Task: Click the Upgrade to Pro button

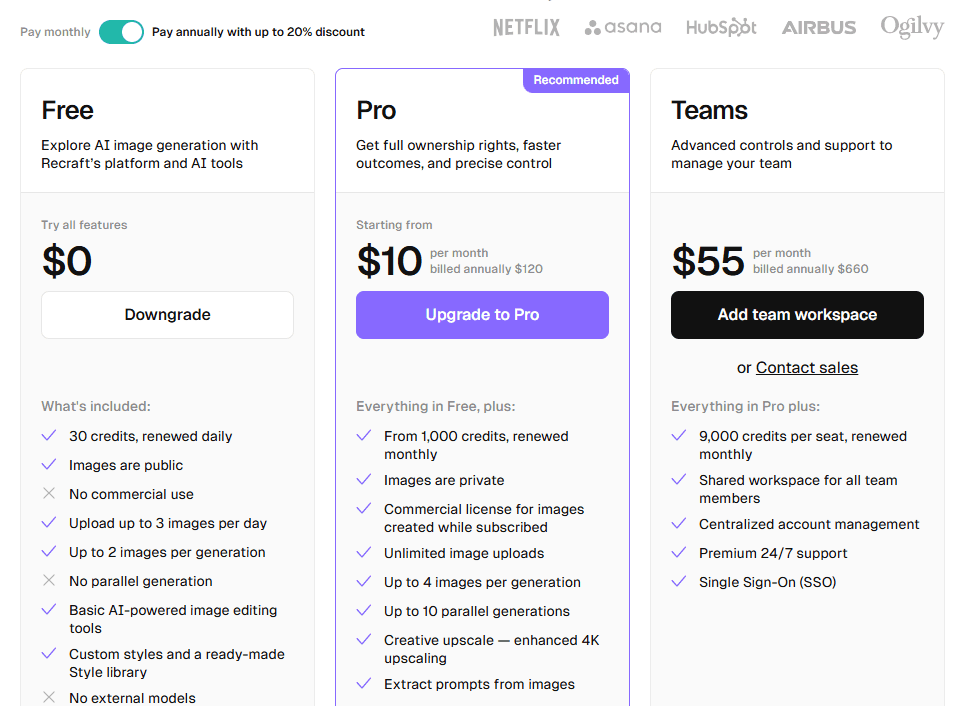Action: pyautogui.click(x=482, y=314)
